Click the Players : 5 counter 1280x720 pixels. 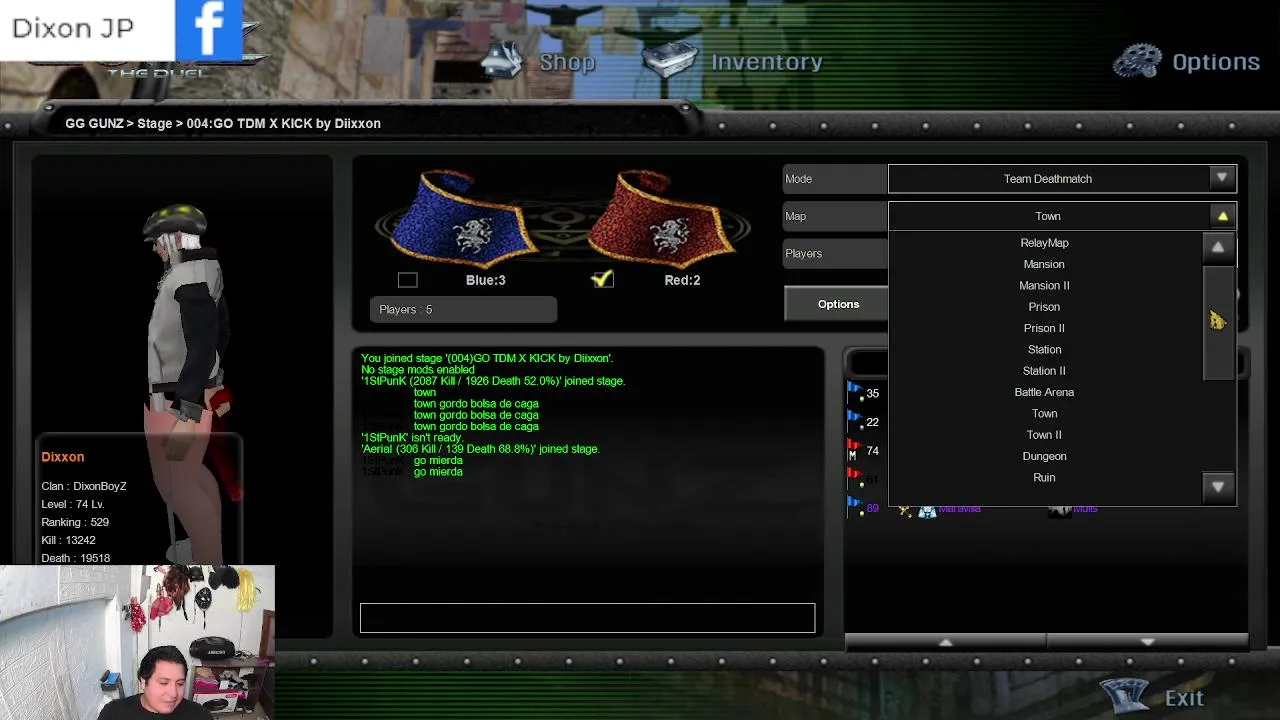point(463,309)
